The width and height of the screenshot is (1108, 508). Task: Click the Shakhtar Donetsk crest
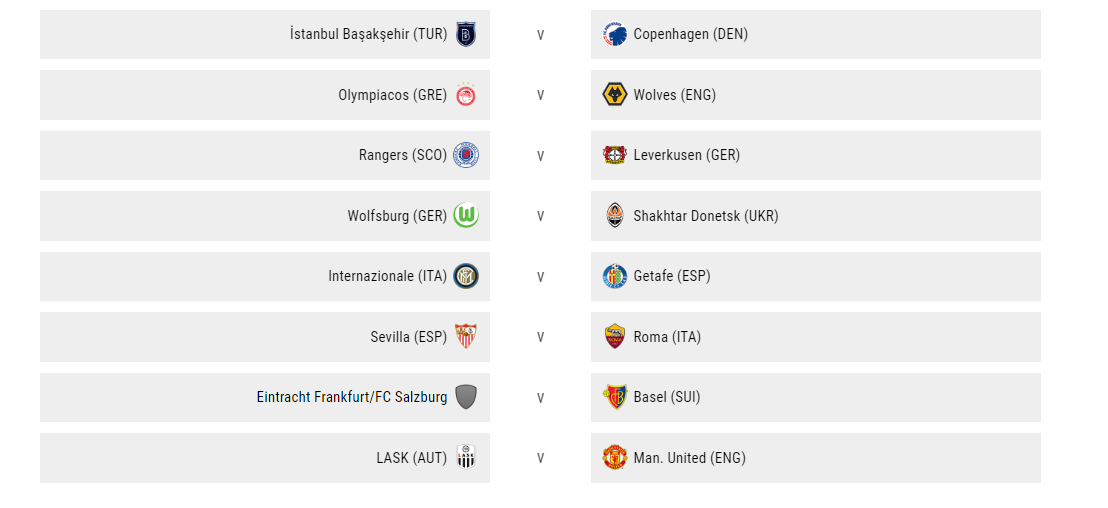pyautogui.click(x=615, y=215)
